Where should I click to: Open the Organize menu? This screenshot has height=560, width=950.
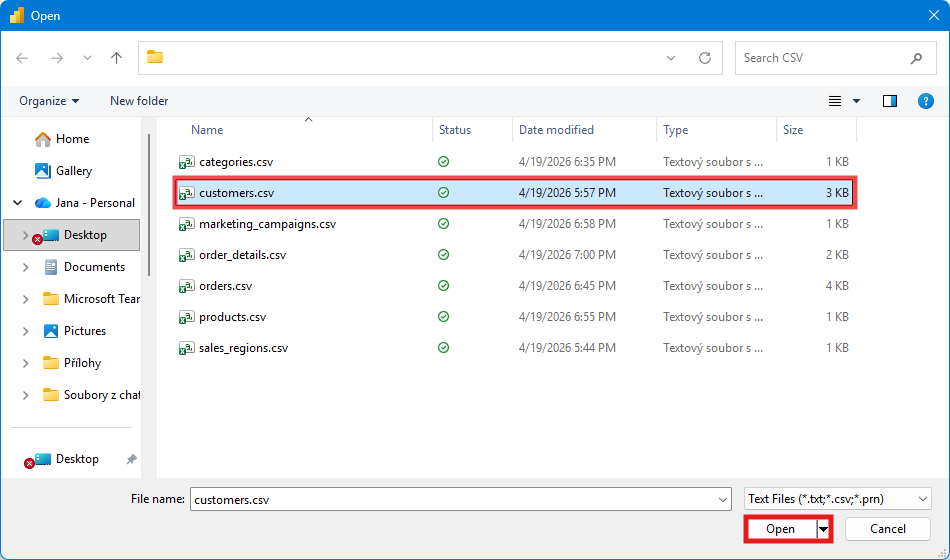(x=49, y=101)
